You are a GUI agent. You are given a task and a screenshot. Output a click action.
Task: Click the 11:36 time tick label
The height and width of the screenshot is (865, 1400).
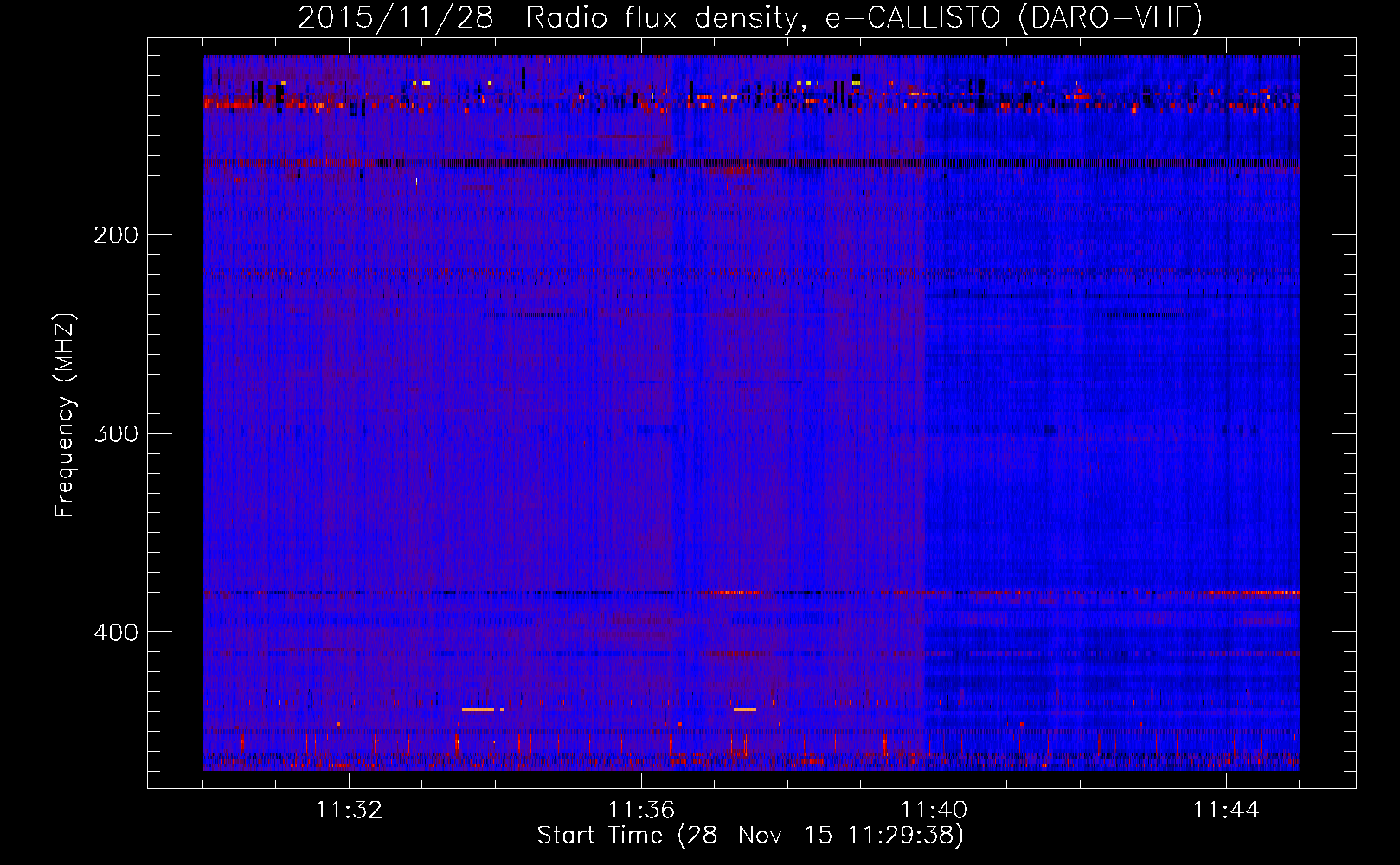pos(641,811)
